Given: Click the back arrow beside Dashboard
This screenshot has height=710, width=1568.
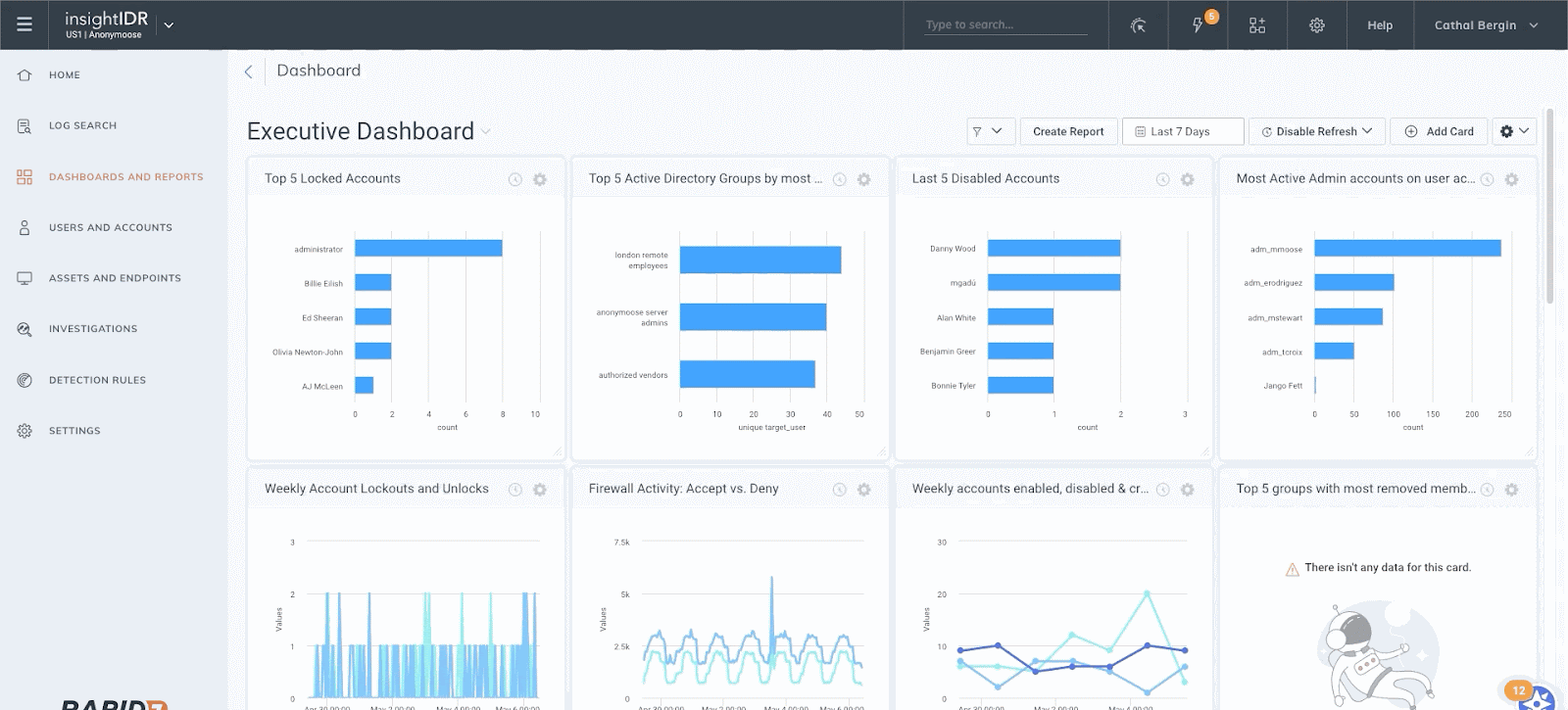Looking at the screenshot, I should tap(249, 71).
